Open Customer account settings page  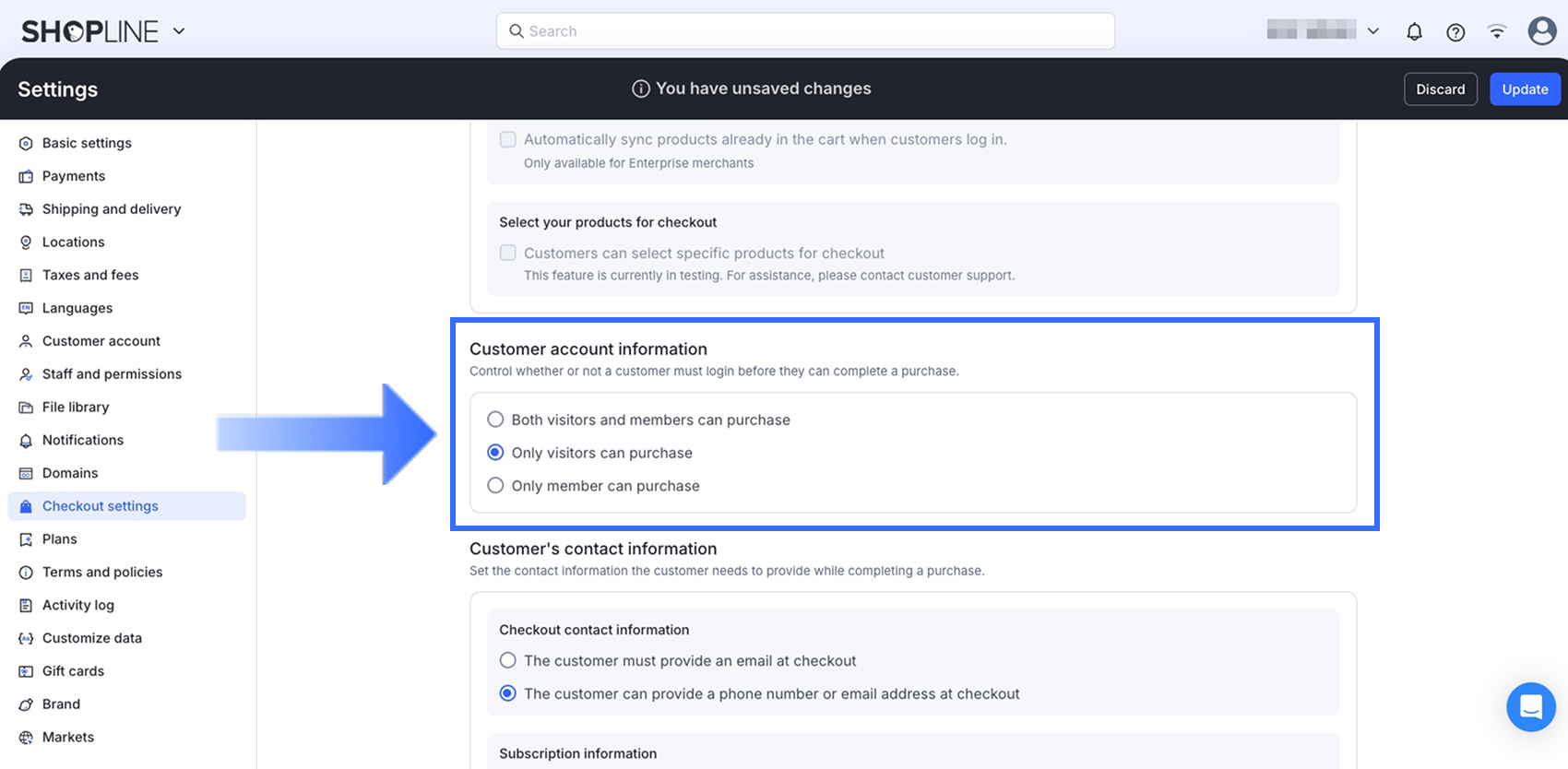(x=101, y=341)
